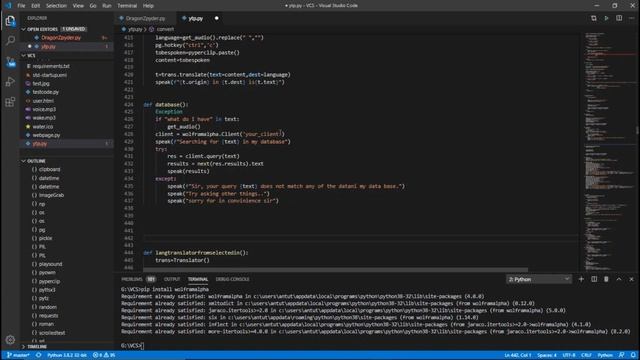The width and height of the screenshot is (640, 360).
Task: Select ImageGrab in the Outline
Action: pos(51,195)
